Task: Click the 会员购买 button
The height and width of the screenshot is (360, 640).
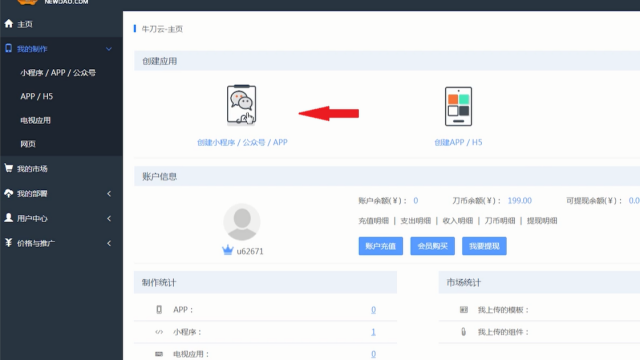Action: [433, 246]
